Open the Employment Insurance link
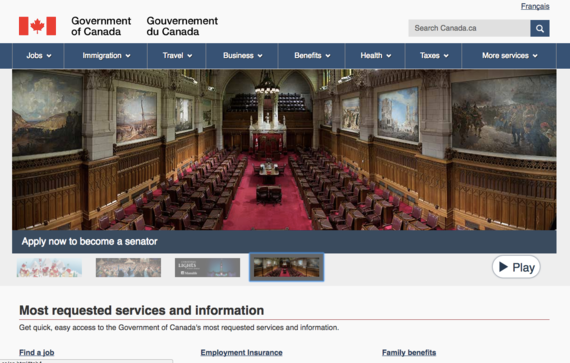The width and height of the screenshot is (570, 363). coord(241,352)
